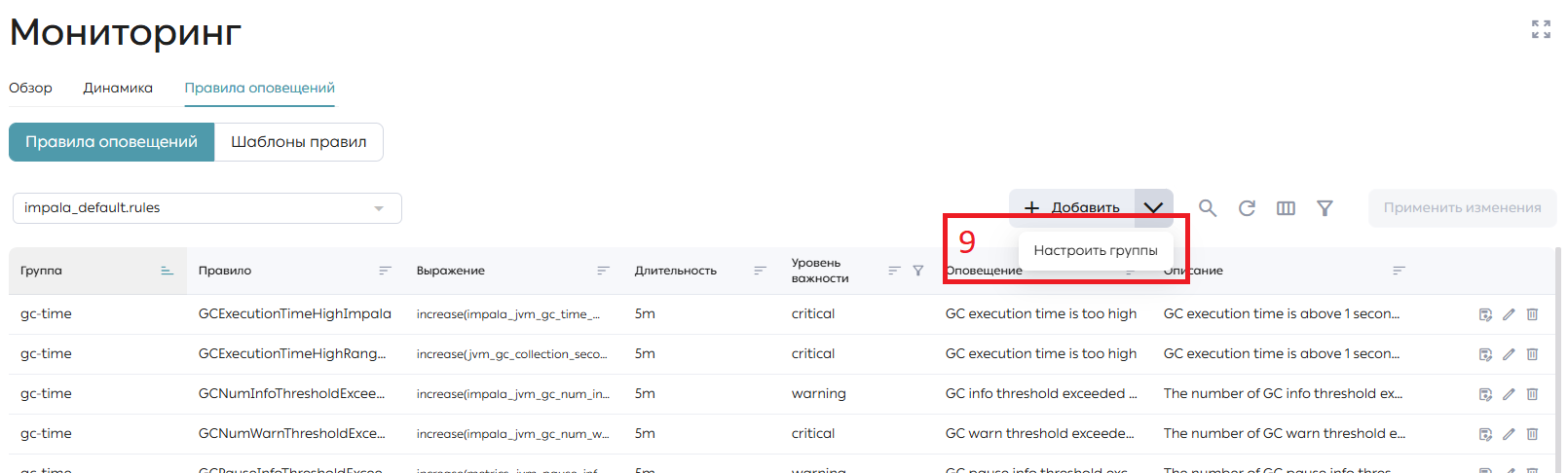Click the search magnifier icon in toolbar
This screenshot has width=1568, height=473.
click(1208, 208)
